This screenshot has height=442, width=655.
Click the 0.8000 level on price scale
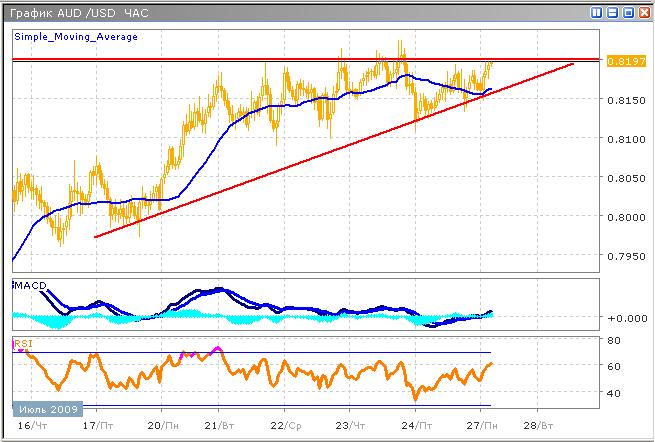(x=625, y=217)
